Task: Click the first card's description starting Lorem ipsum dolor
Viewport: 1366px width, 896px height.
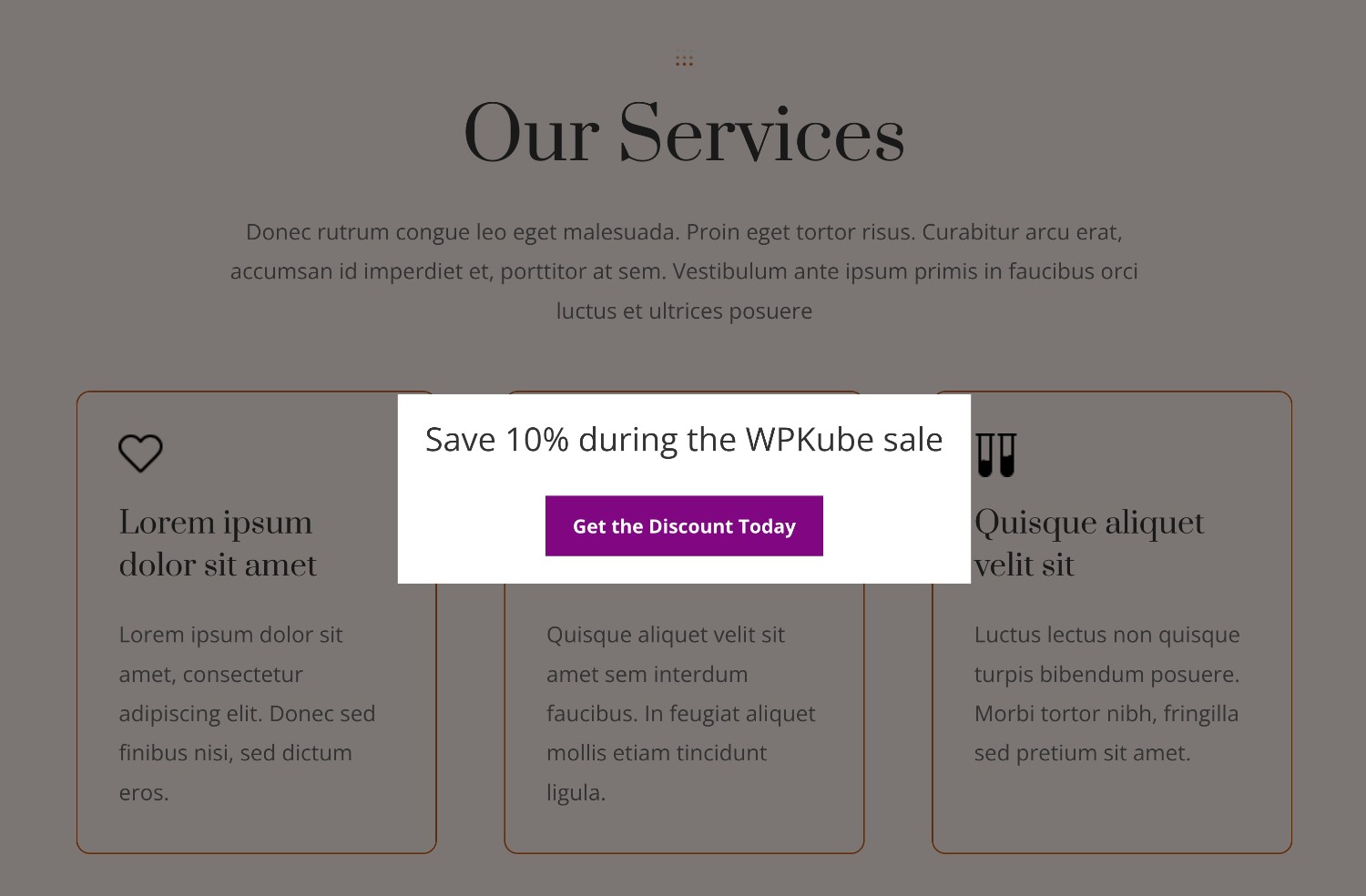Action: pyautogui.click(x=247, y=713)
